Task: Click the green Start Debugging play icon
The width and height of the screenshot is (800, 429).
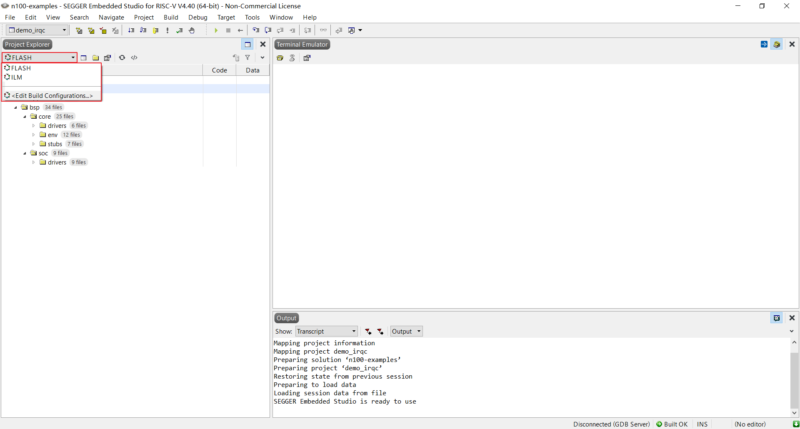Action: point(216,31)
